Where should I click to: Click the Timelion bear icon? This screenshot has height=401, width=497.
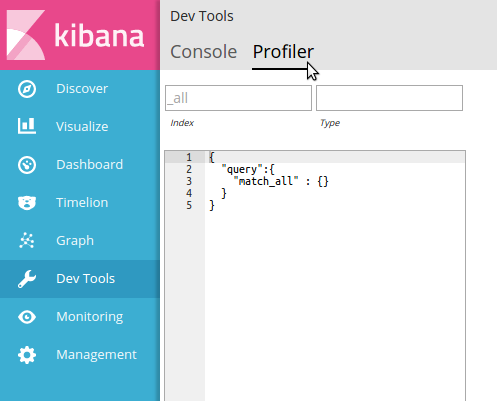tap(27, 203)
